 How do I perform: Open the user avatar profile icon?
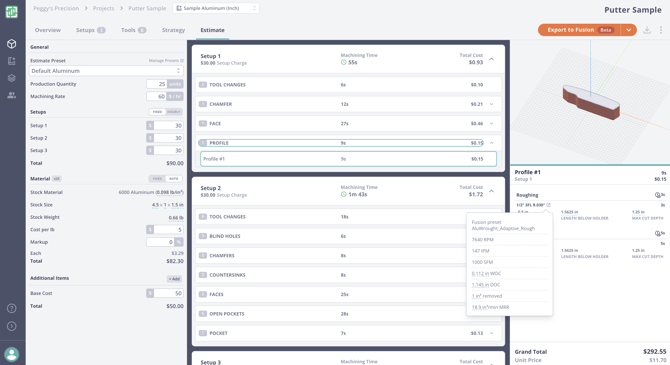coord(12,354)
